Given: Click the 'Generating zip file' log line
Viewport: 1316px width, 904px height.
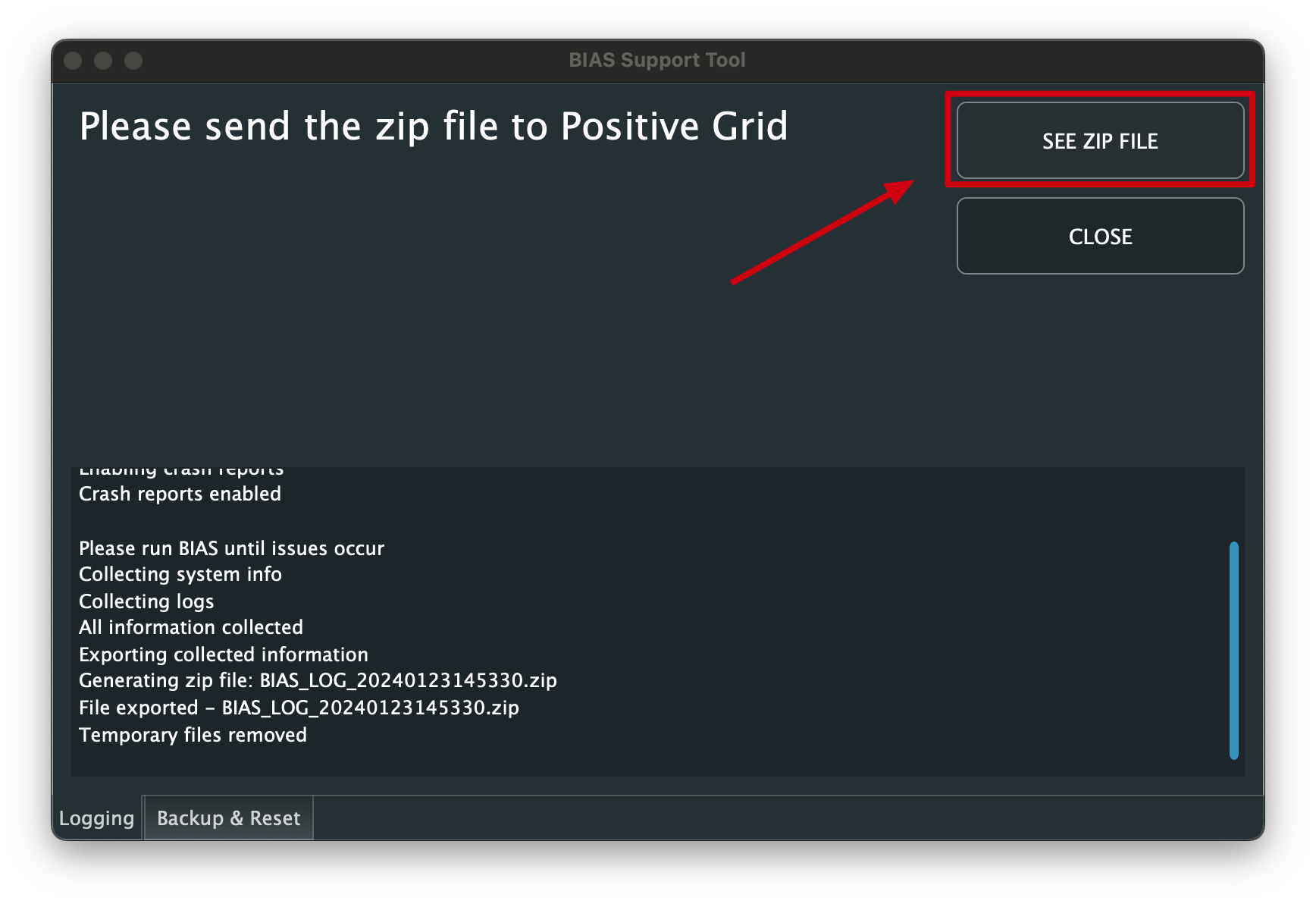Looking at the screenshot, I should [318, 680].
